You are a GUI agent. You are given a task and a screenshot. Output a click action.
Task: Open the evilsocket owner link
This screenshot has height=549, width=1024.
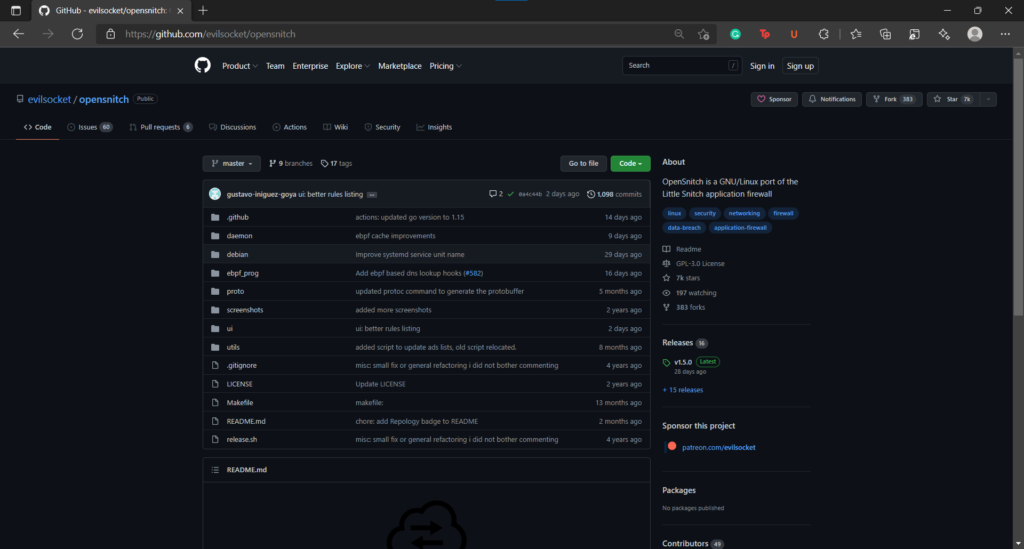(49, 99)
